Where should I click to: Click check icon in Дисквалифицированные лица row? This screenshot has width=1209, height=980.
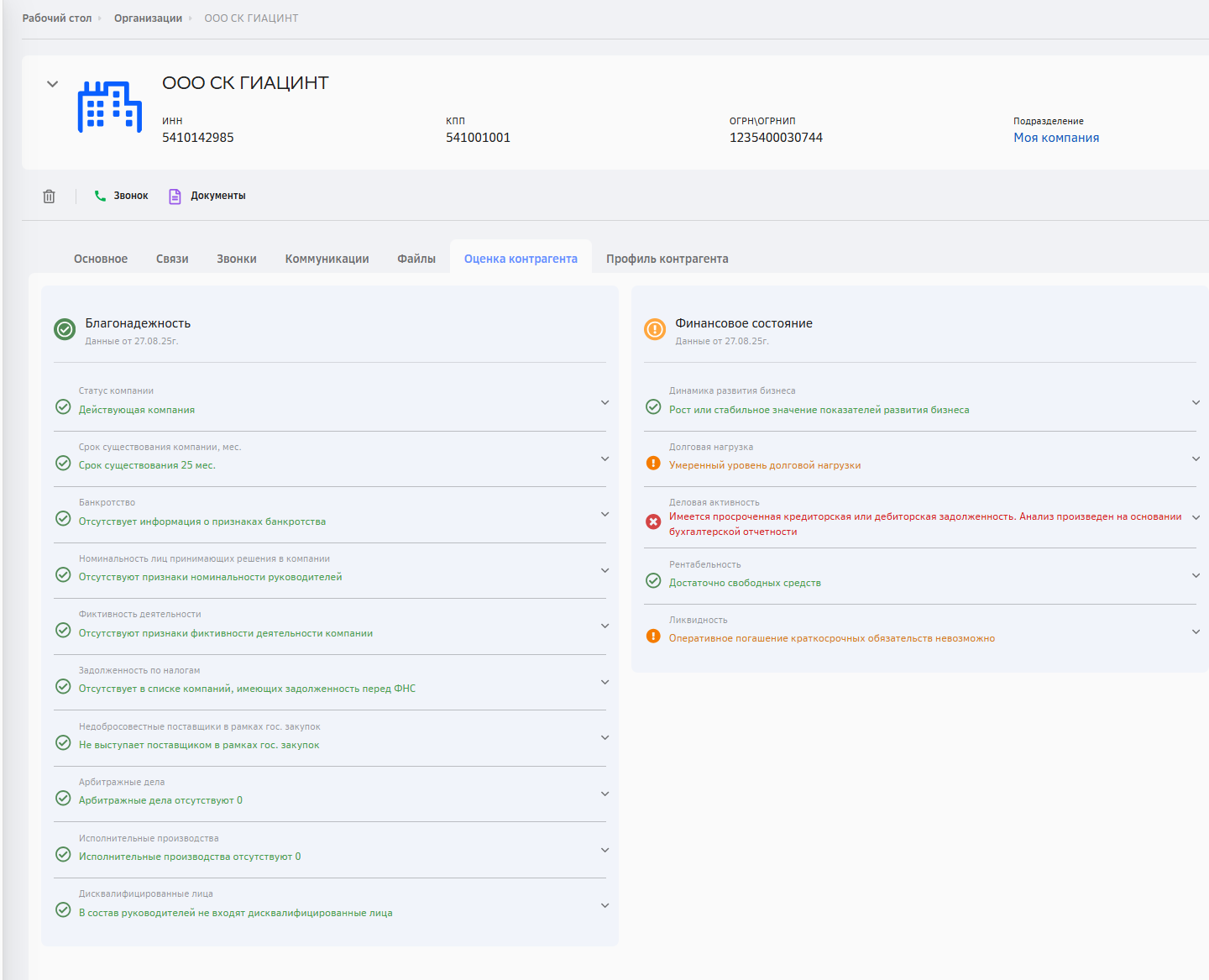(x=63, y=909)
